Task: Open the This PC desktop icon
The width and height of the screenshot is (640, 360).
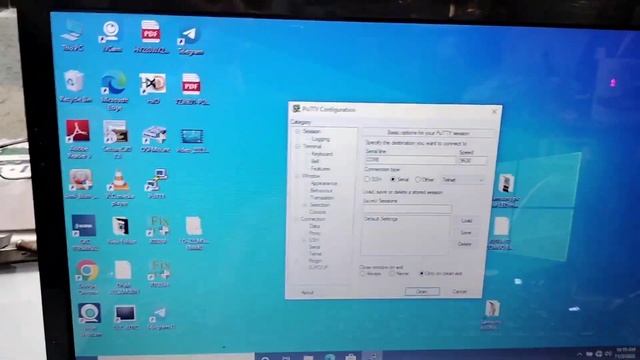Action: 72,36
